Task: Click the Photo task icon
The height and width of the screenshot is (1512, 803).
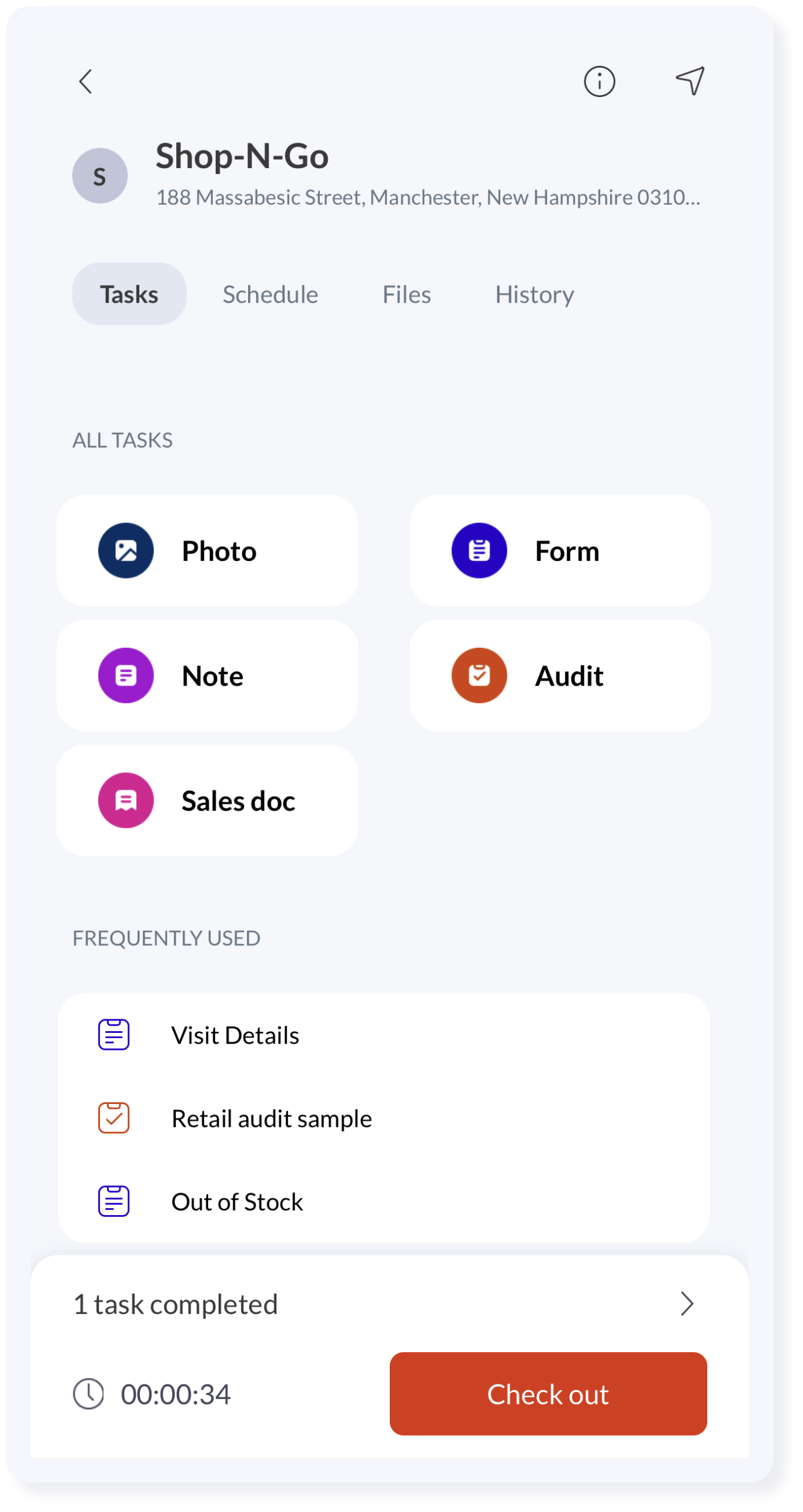Action: 126,550
